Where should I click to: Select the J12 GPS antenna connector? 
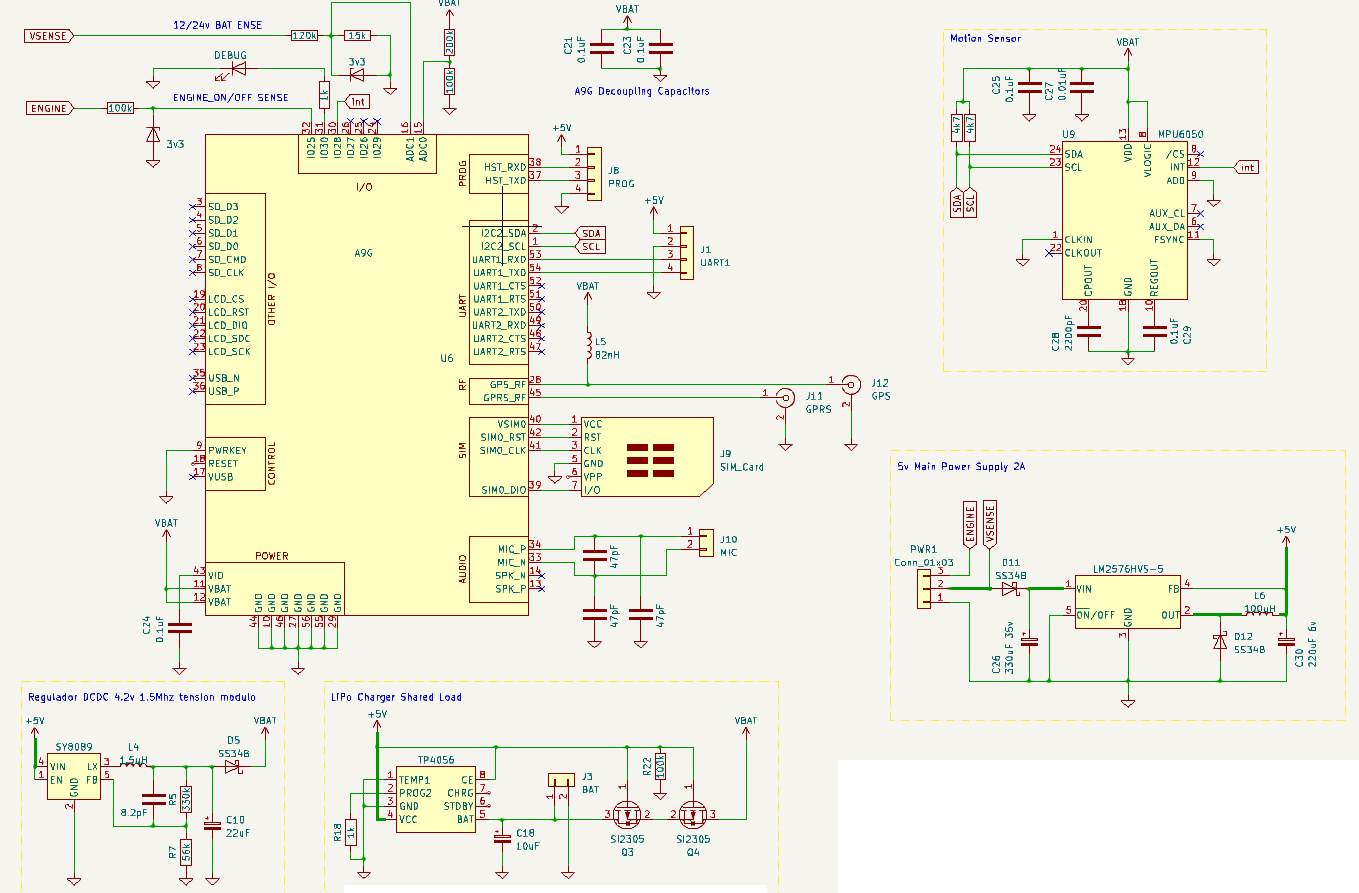pos(850,382)
